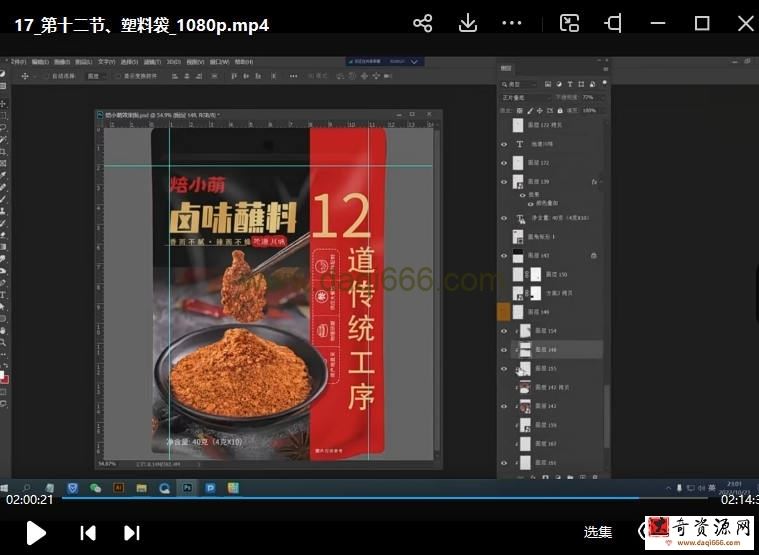Image resolution: width=759 pixels, height=555 pixels.
Task: Click lock position icon in Layers panel
Action: pos(540,111)
